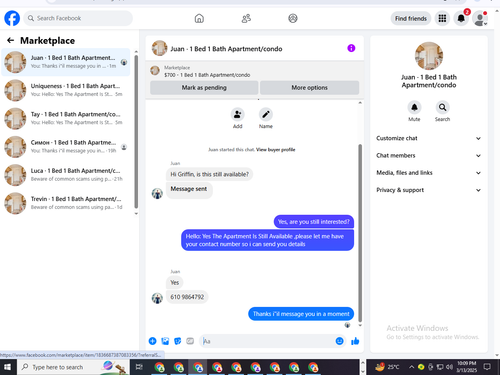Click 'Yes, are you still interested?' message bubble
The image size is (500, 375).
point(314,222)
